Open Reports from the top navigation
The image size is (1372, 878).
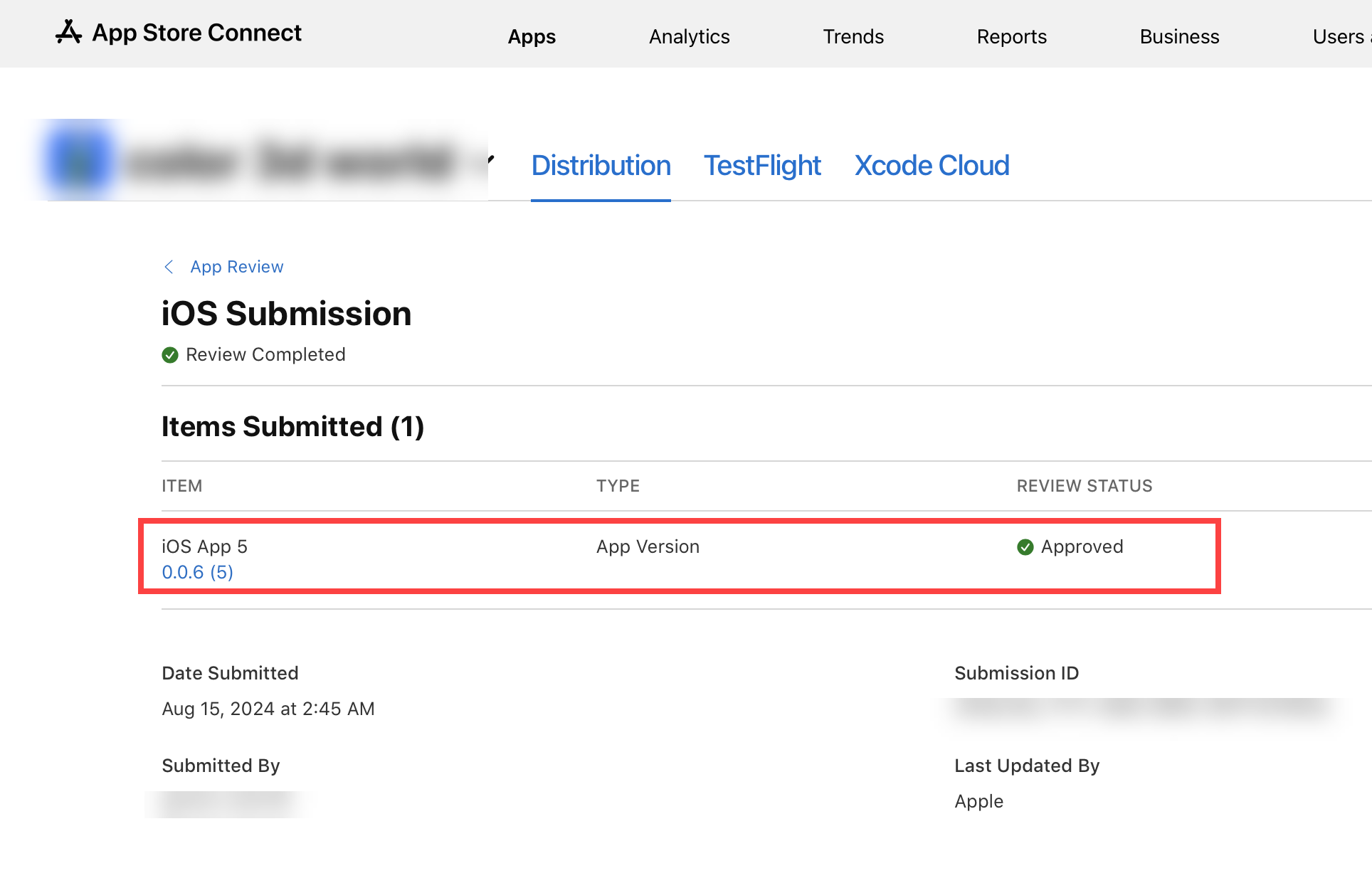click(x=1011, y=36)
